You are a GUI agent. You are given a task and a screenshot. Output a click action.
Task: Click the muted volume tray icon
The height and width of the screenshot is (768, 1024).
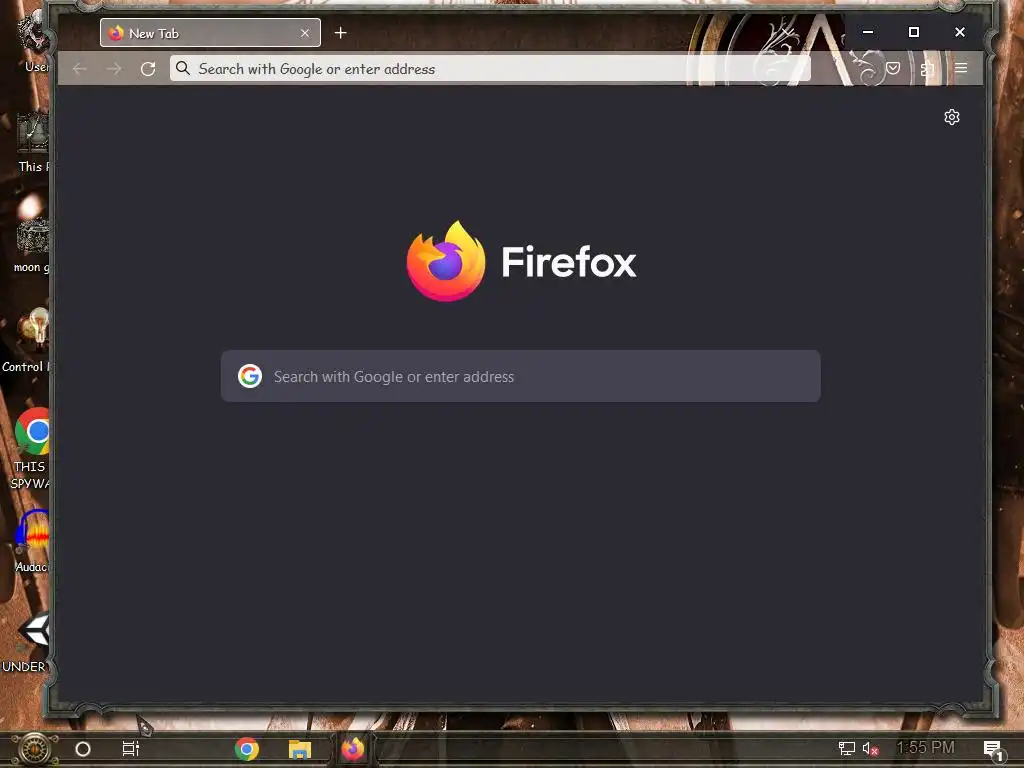coord(870,748)
